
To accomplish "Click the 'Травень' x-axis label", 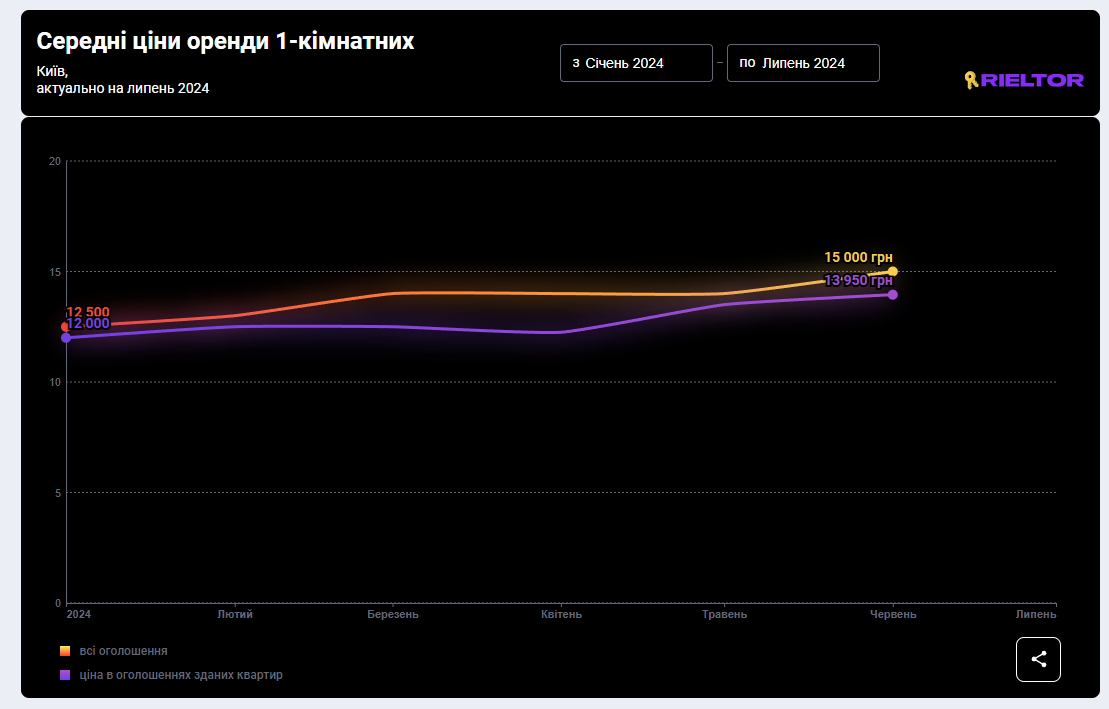I will (x=724, y=614).
